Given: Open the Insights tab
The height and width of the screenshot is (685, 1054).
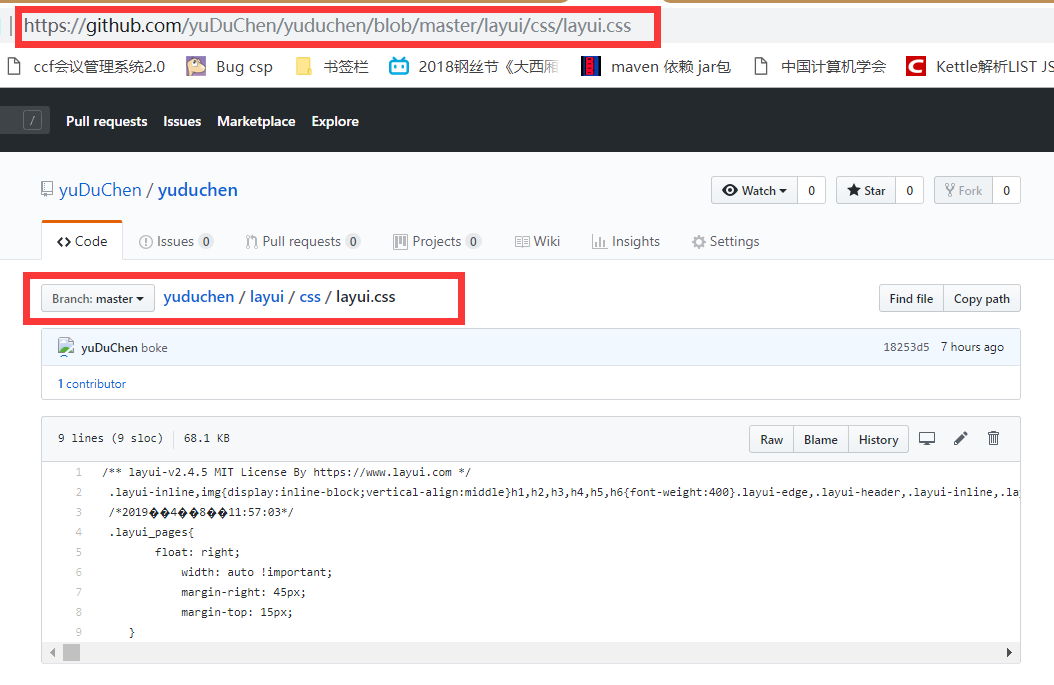Looking at the screenshot, I should tap(626, 241).
